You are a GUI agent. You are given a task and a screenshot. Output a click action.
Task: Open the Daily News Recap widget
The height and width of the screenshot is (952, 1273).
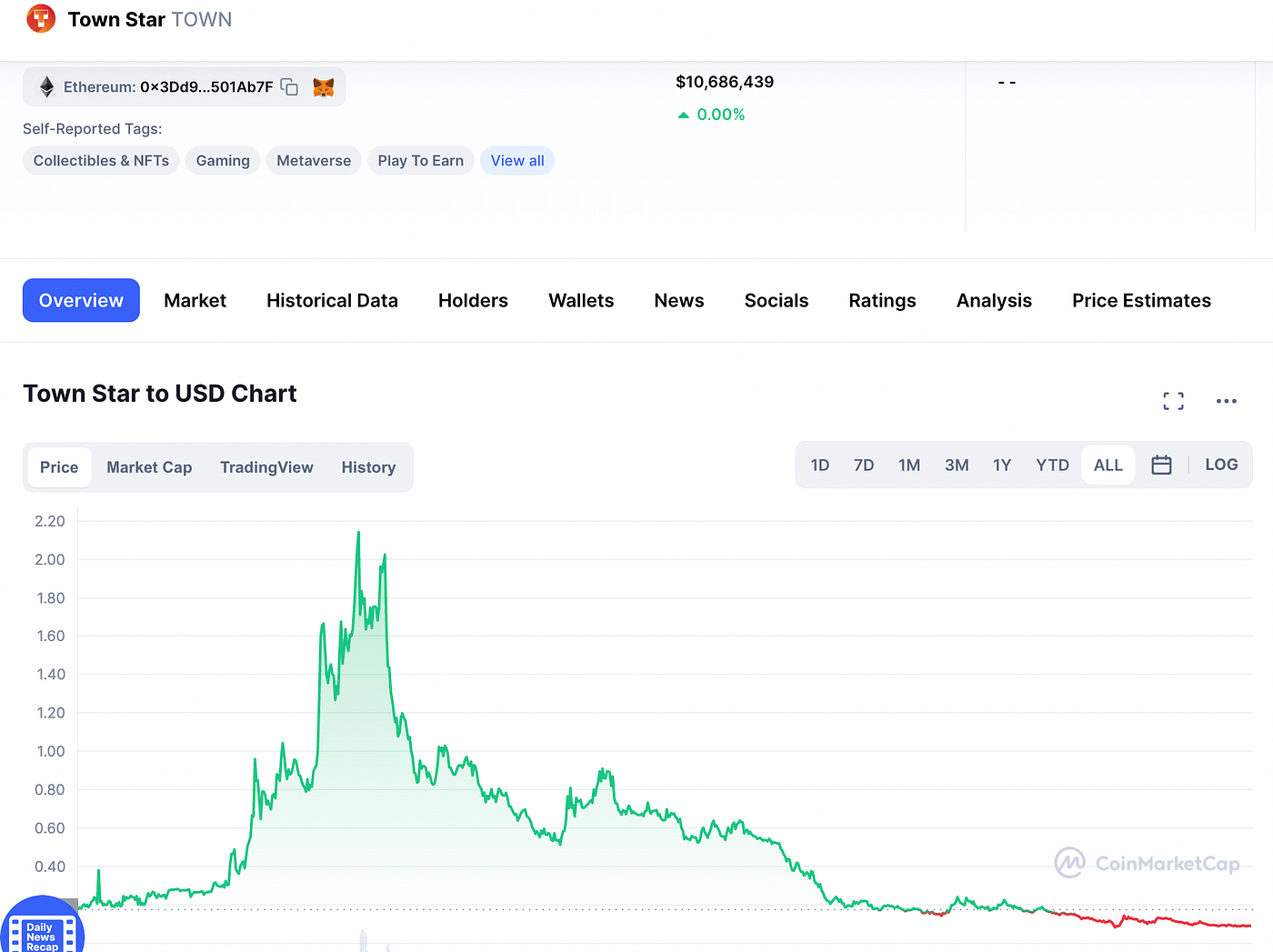42,927
